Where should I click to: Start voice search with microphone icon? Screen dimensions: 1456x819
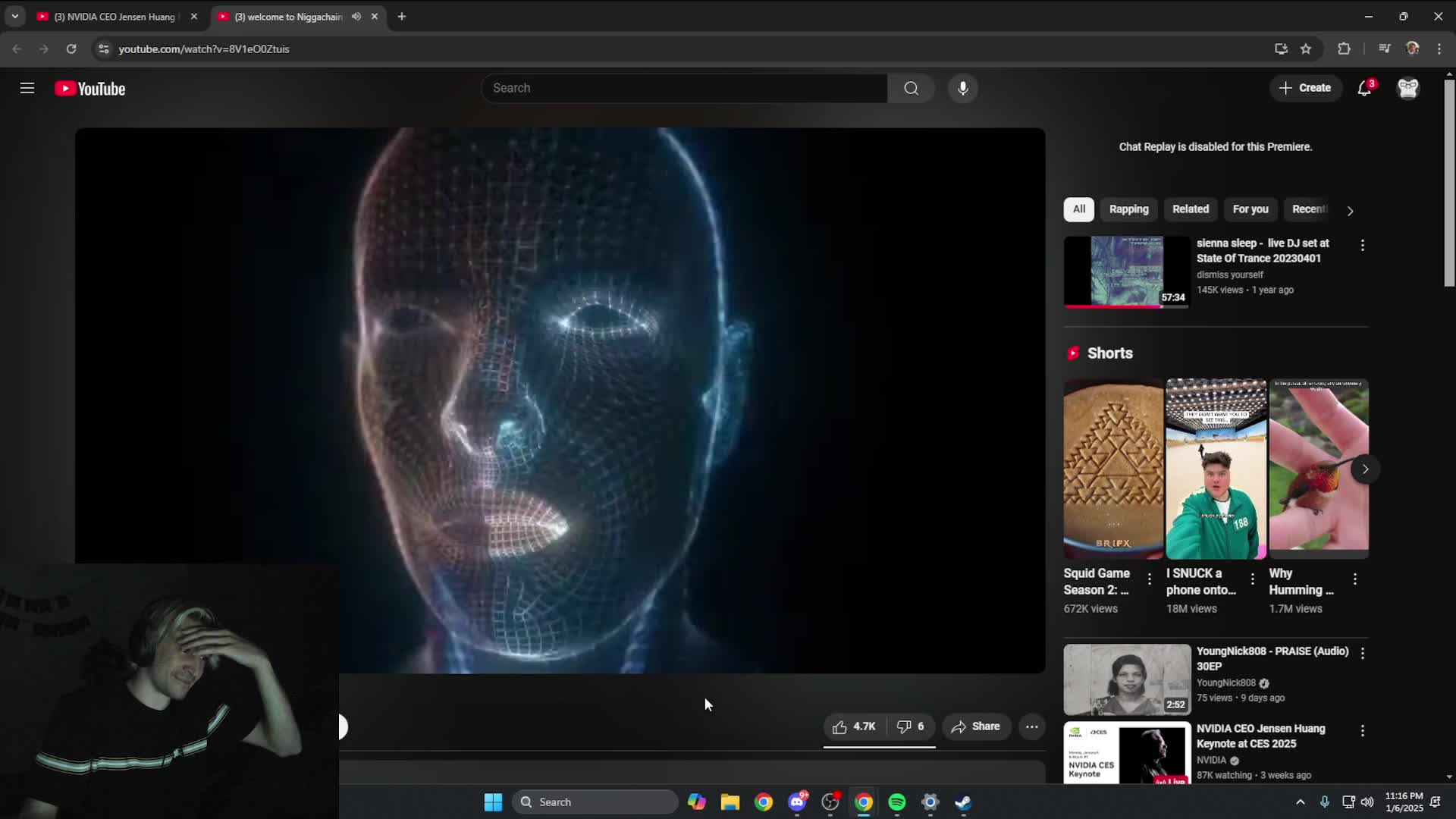[962, 88]
